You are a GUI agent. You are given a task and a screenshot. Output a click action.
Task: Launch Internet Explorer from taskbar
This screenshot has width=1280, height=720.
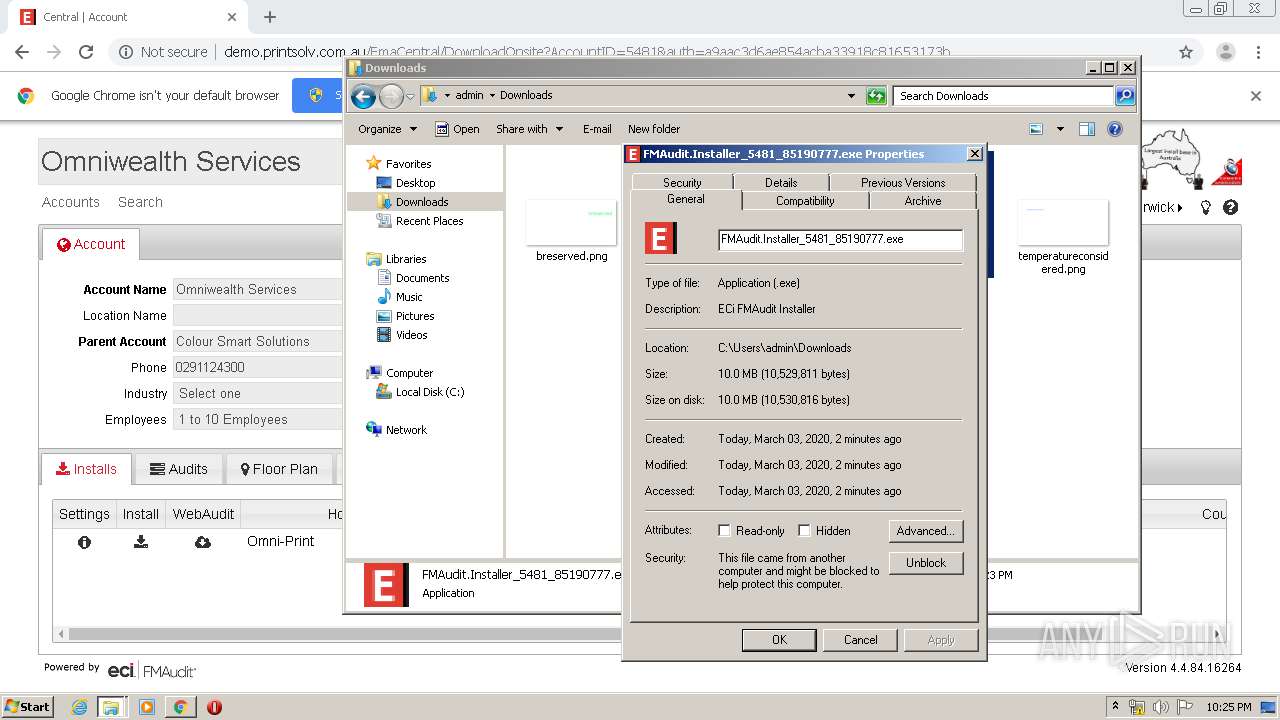tap(79, 707)
